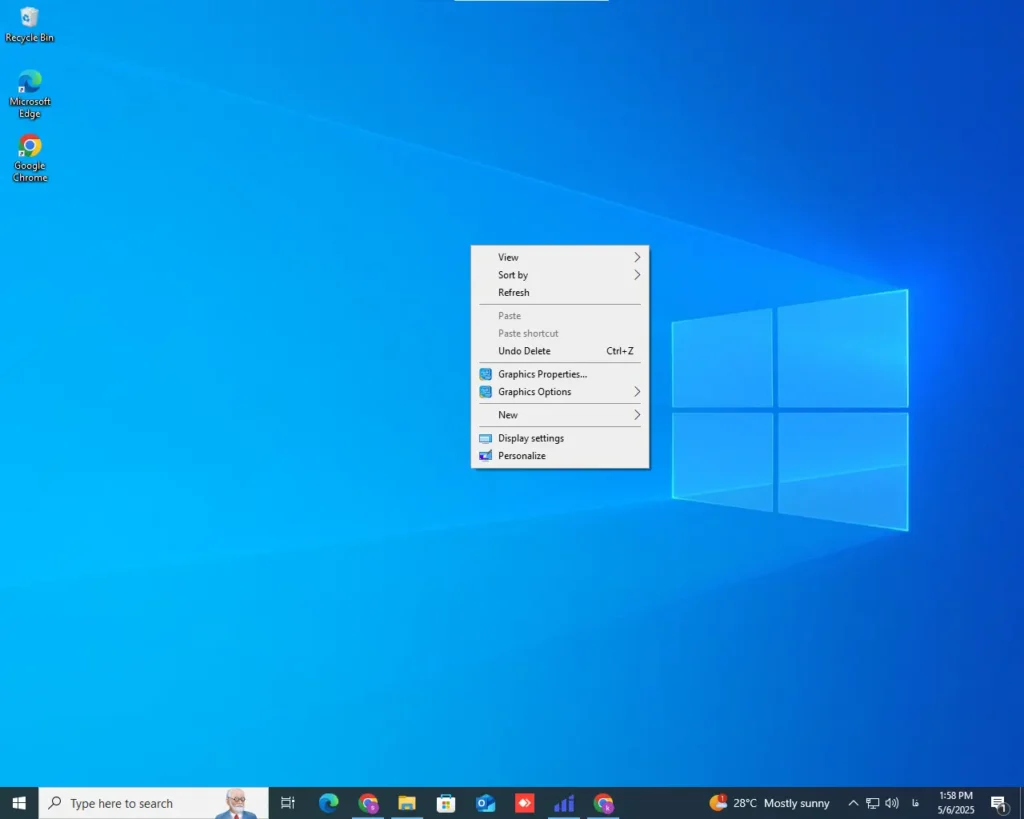1024x819 pixels.
Task: Choose Refresh from the context menu
Action: pos(560,293)
